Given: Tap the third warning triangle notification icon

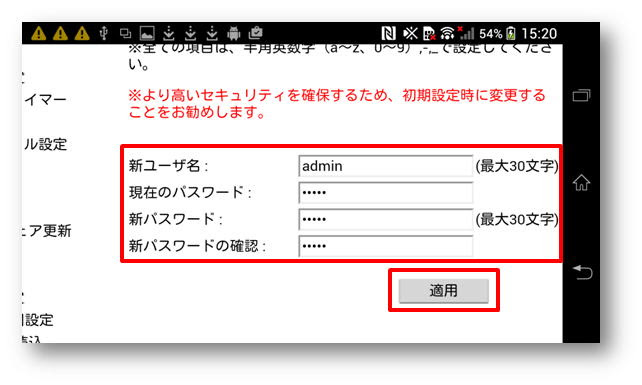Looking at the screenshot, I should [x=82, y=33].
